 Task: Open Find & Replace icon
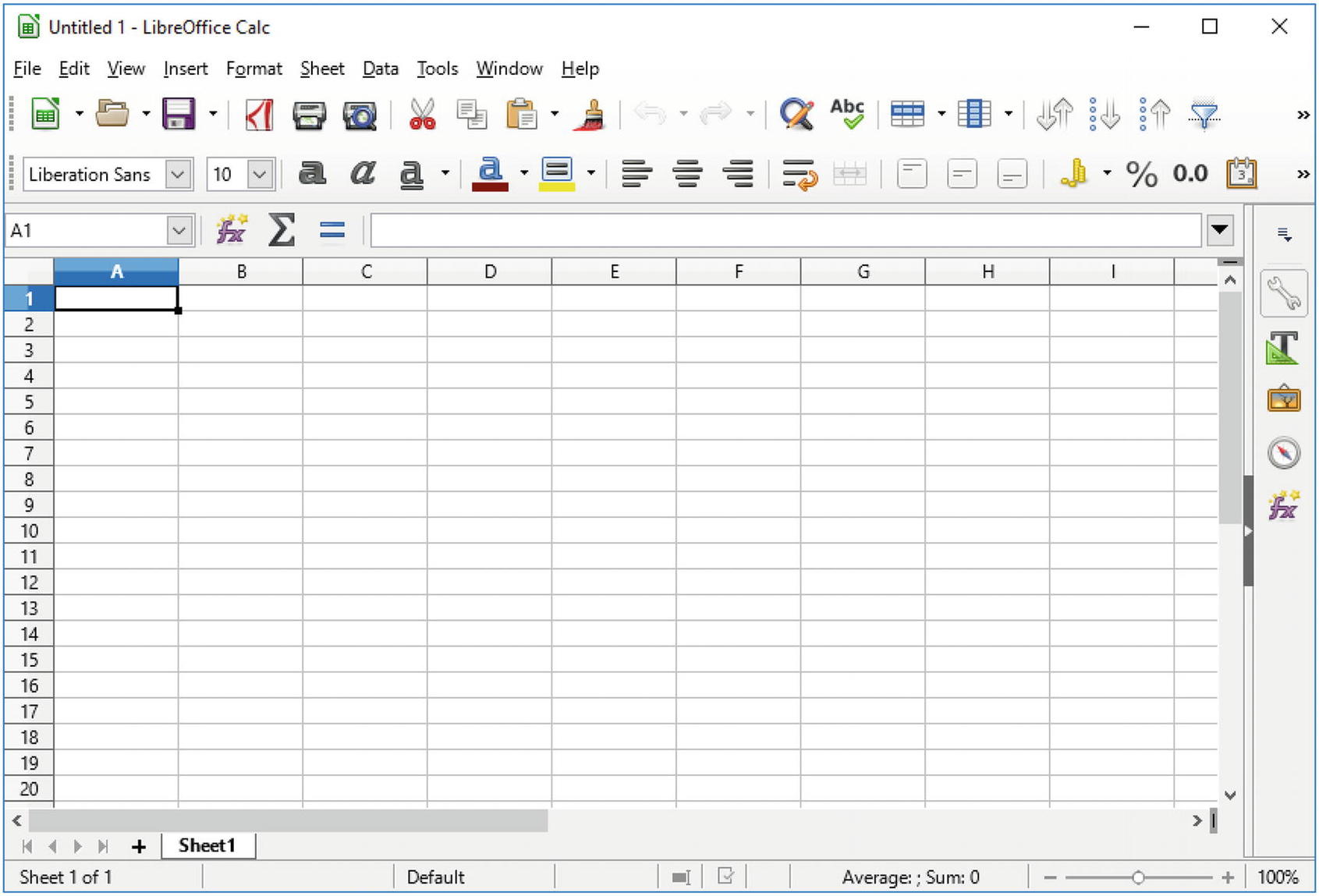click(796, 114)
